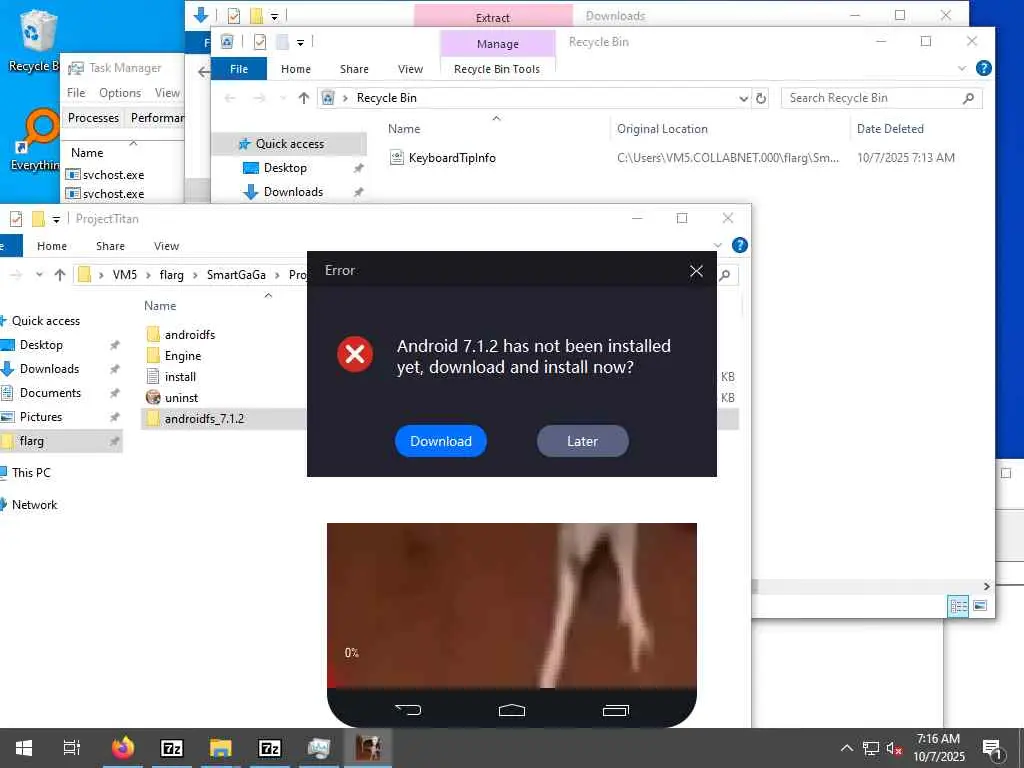Screen dimensions: 1024x768
Task: Go up one level in Recycle Bin
Action: (x=304, y=98)
